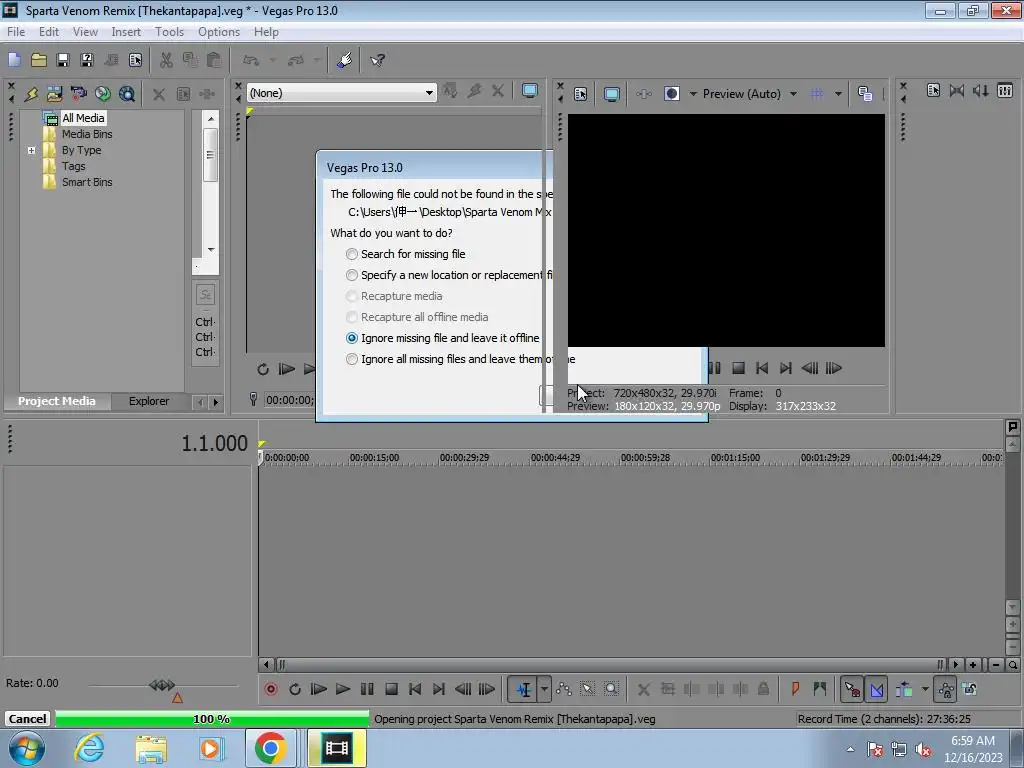Select the Media Bins folder

(87, 134)
